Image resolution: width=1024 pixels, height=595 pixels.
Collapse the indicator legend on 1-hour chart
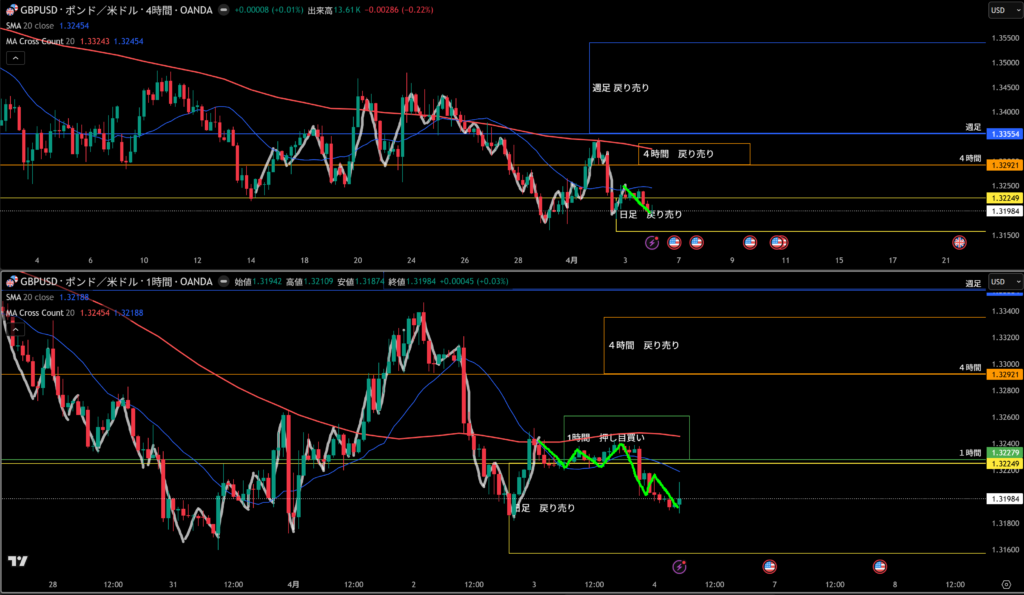pos(15,329)
